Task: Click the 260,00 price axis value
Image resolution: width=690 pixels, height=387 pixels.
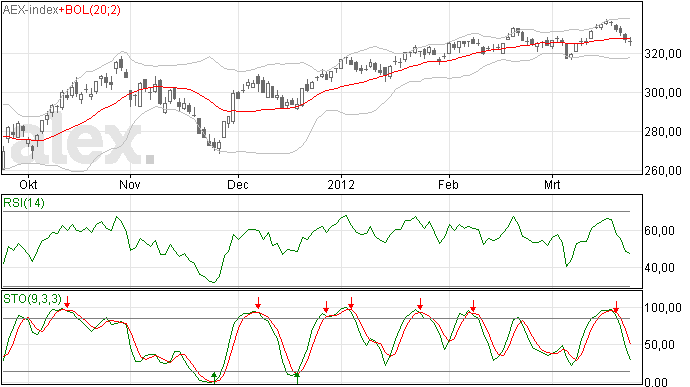Action: (663, 170)
